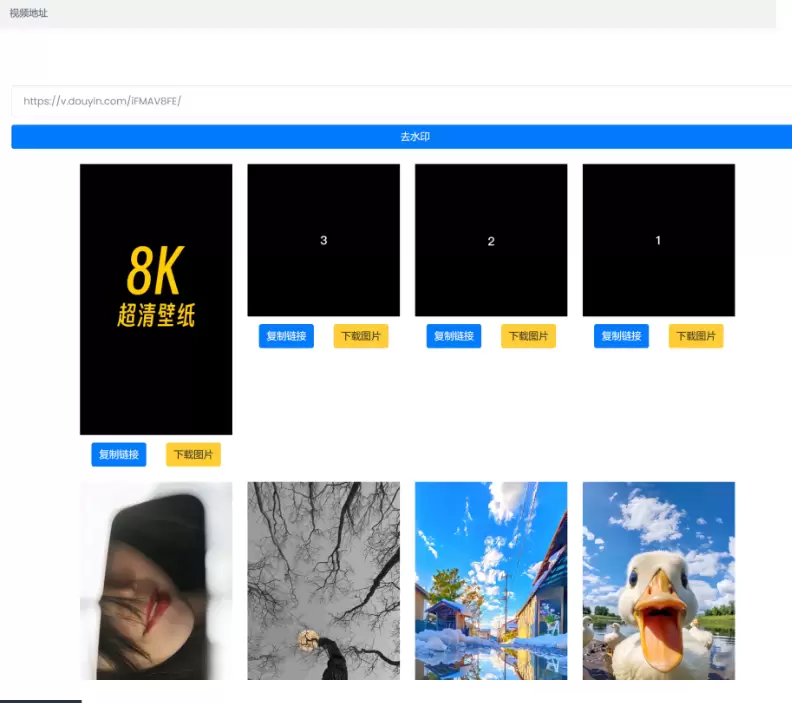Open the blue sky street wallpaper

click(x=491, y=581)
